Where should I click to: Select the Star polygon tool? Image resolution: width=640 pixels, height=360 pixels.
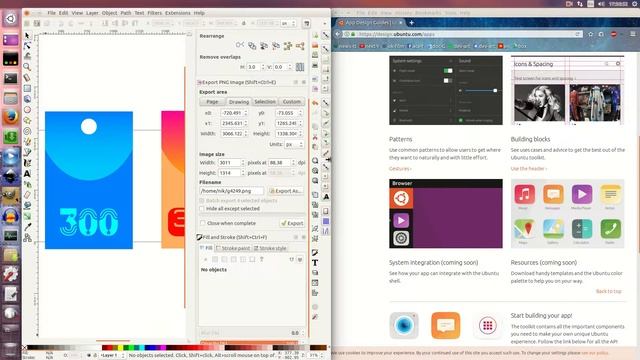(x=27, y=120)
